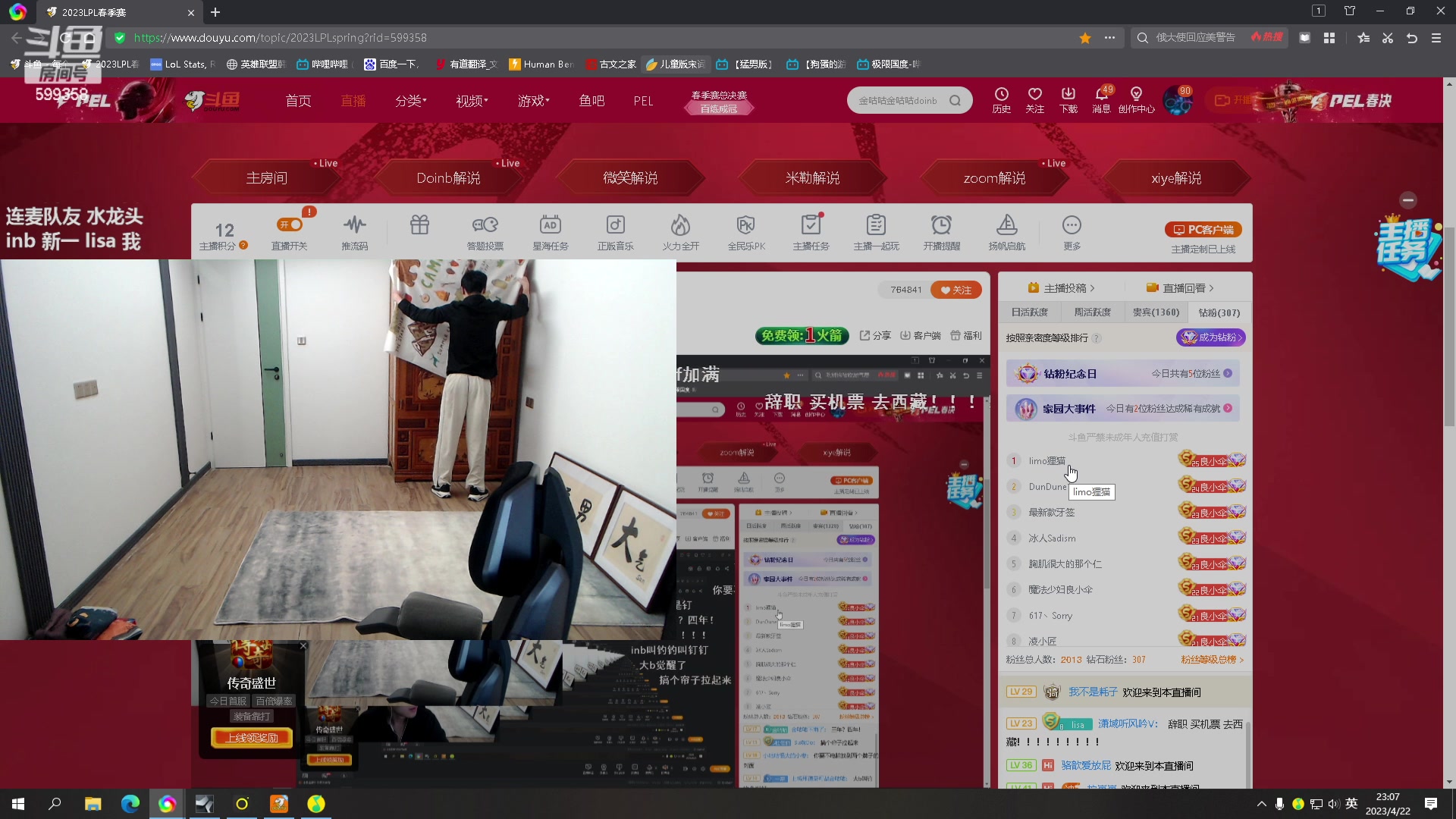Expand 家园大事件 banner arrow
This screenshot has height=819, width=1456.
[x=1228, y=408]
